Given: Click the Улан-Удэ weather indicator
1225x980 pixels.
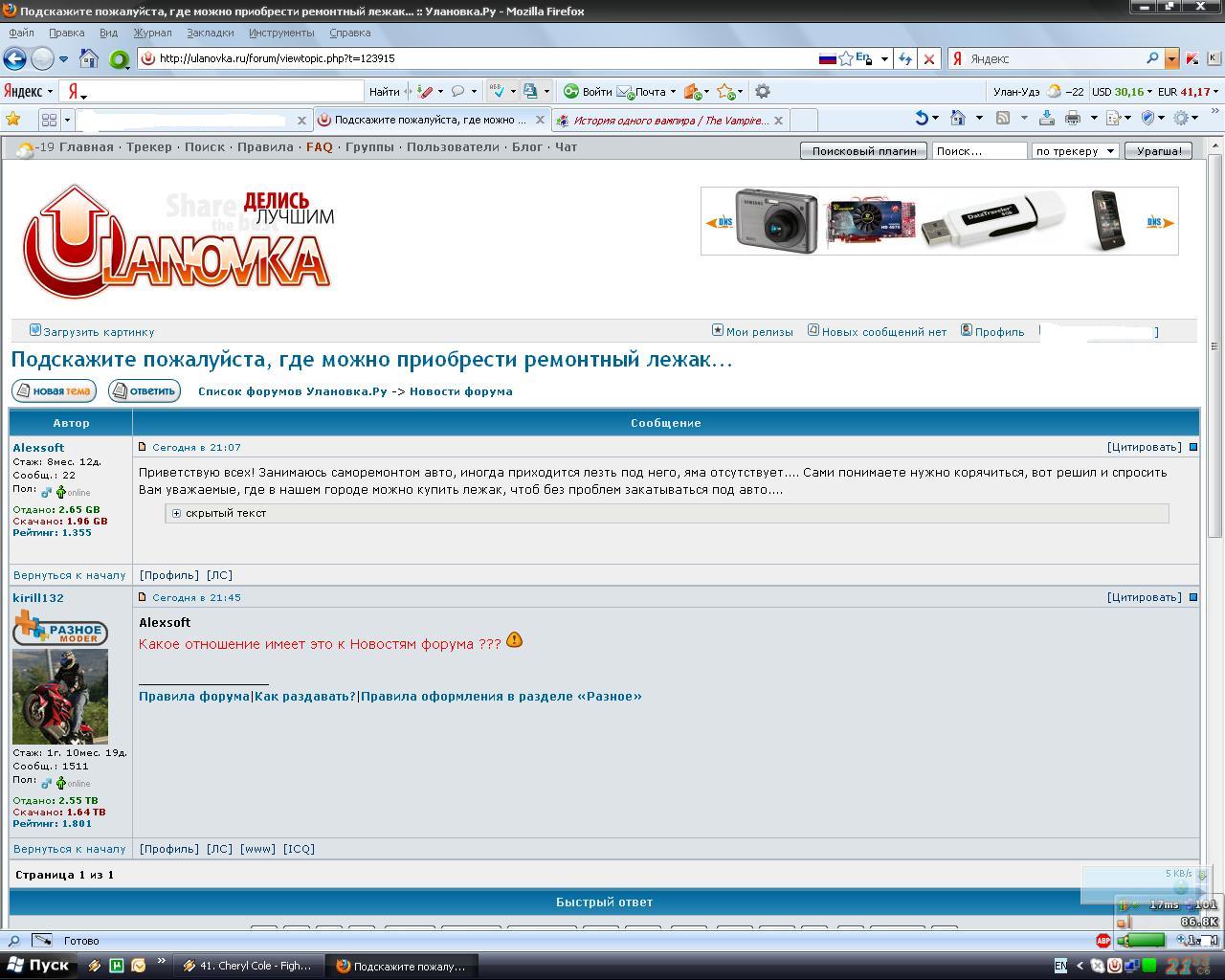Looking at the screenshot, I should [x=1038, y=92].
